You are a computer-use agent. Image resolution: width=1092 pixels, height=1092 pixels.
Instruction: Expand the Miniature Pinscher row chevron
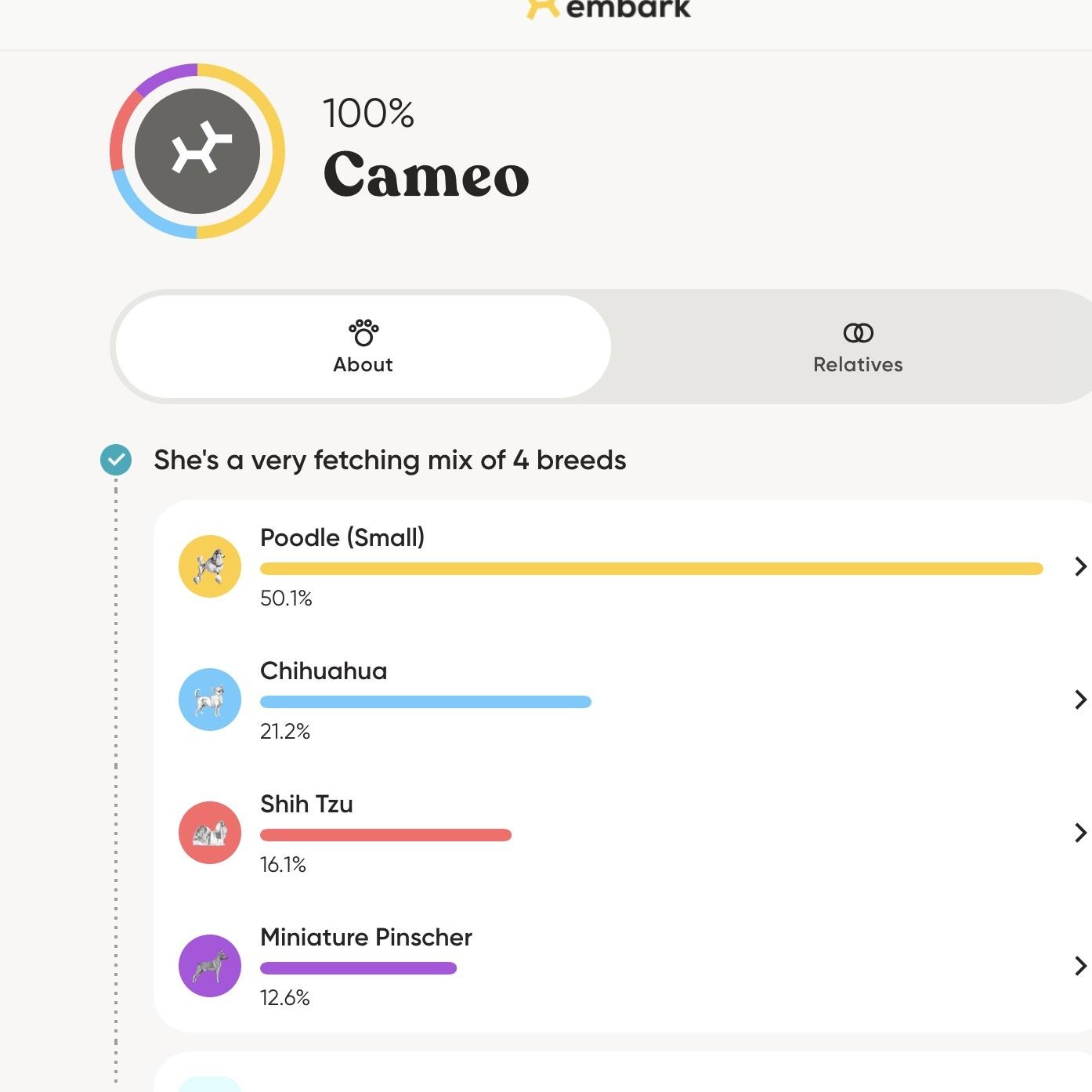pos(1080,966)
